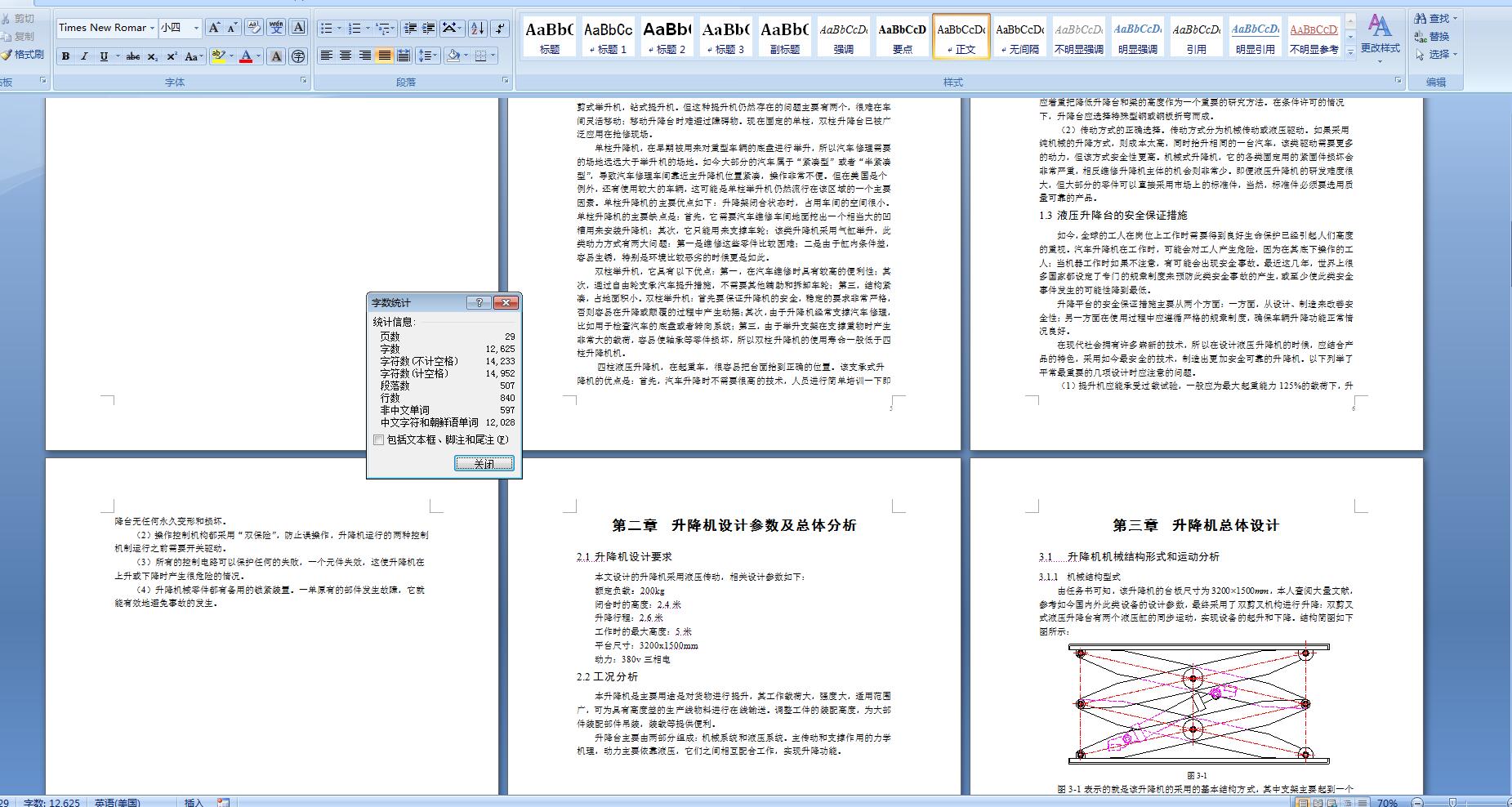Apply the 标题 2 style
The height and width of the screenshot is (807, 1512).
tap(667, 37)
